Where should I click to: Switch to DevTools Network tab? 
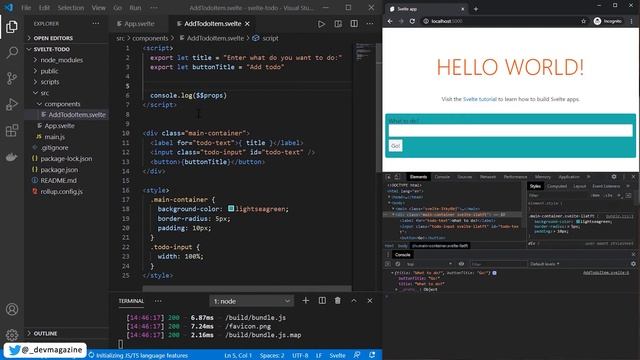(x=488, y=177)
